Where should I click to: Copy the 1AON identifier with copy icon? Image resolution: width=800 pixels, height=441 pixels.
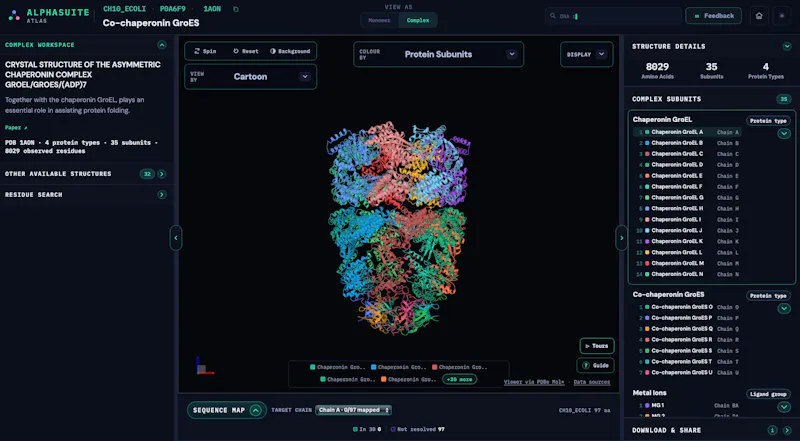pyautogui.click(x=236, y=9)
